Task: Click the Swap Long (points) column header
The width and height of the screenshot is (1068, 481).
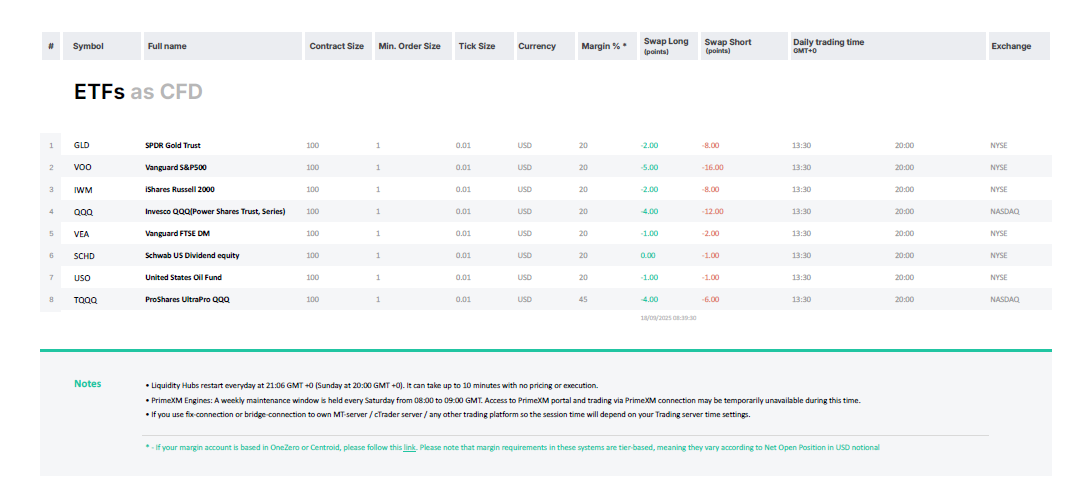Action: coord(669,46)
